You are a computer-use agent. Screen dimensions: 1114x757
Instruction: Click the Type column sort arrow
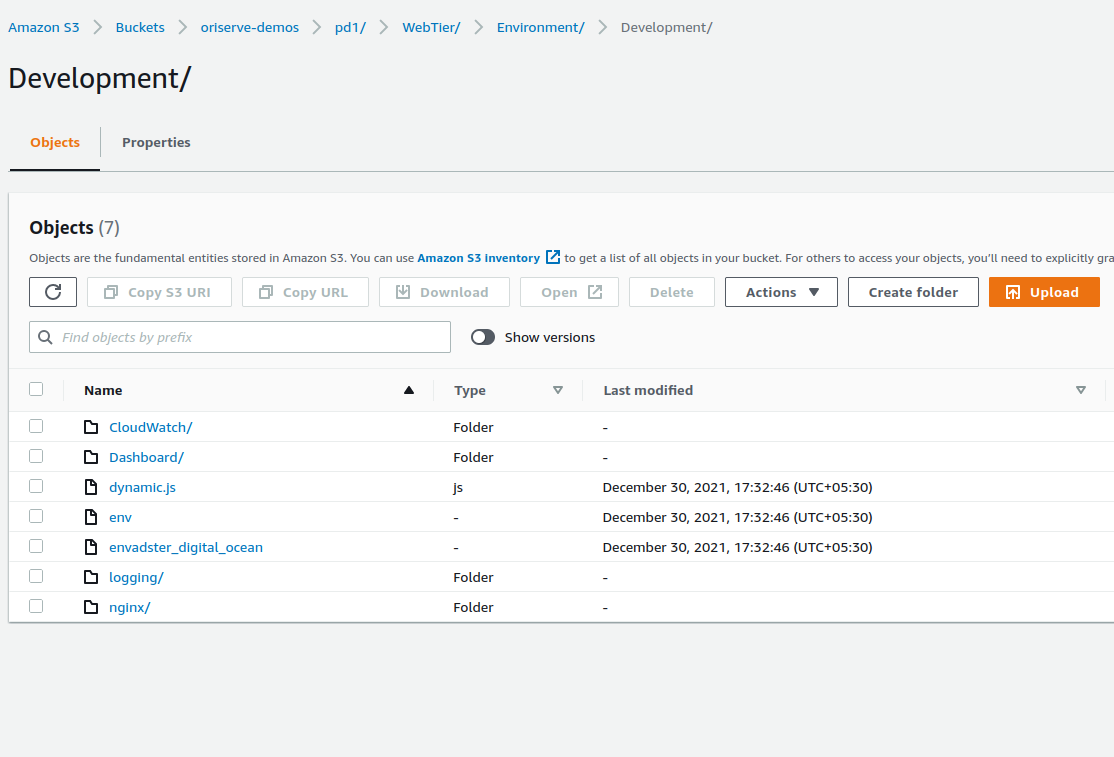click(558, 390)
